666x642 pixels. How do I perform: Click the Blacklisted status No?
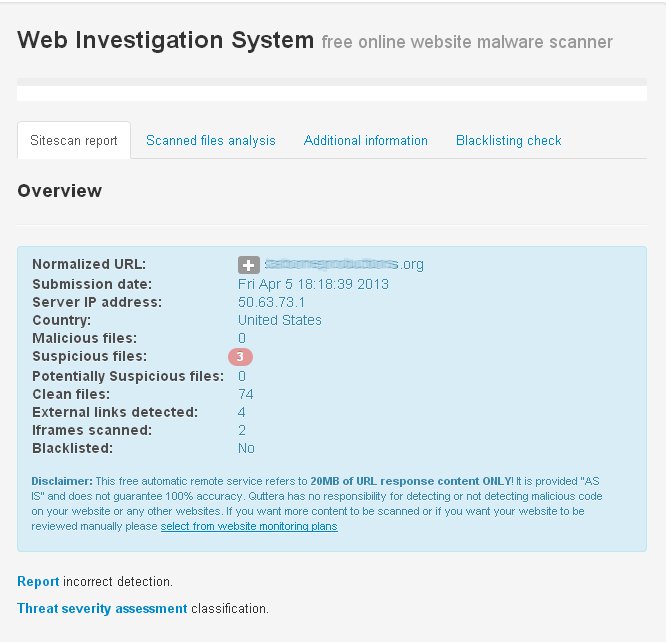(x=246, y=448)
